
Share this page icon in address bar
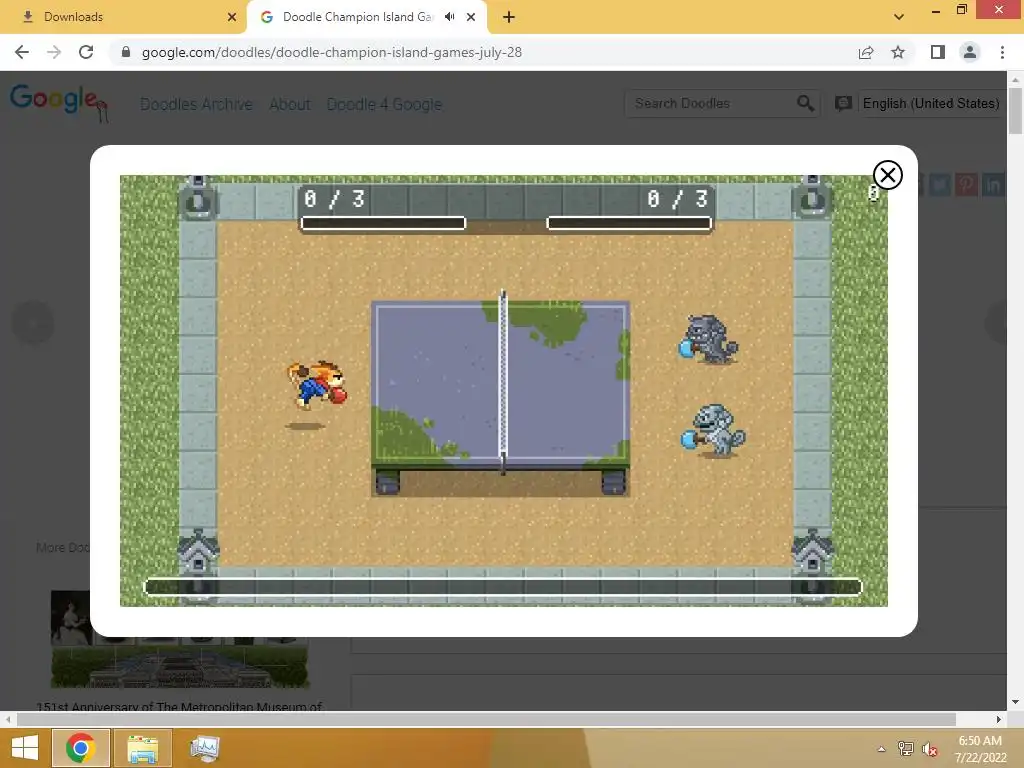click(866, 52)
